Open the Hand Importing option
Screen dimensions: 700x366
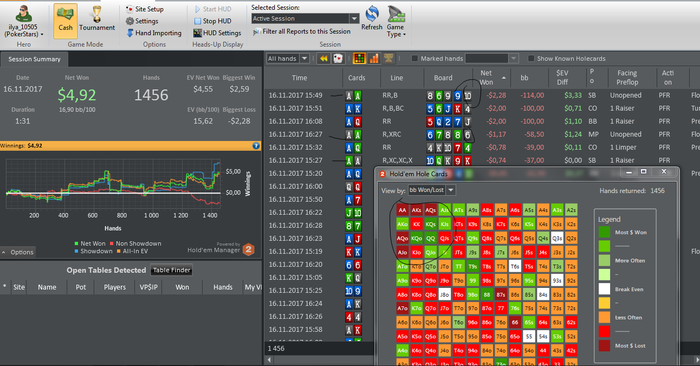[x=154, y=33]
